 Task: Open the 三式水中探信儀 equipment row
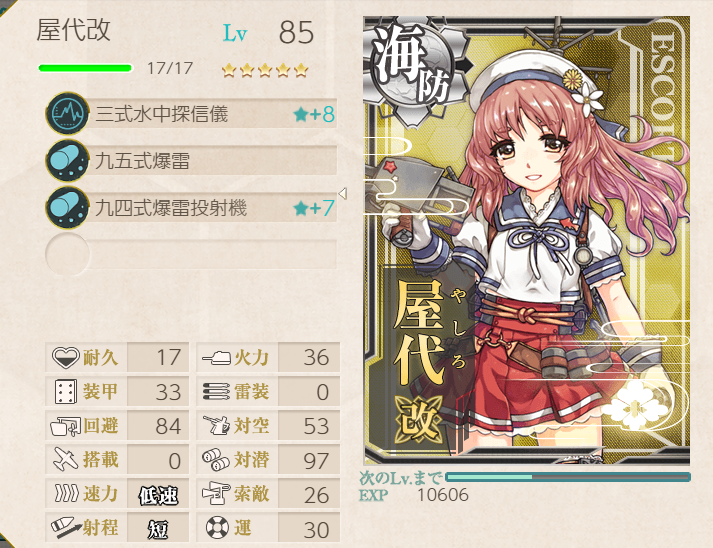(191, 113)
